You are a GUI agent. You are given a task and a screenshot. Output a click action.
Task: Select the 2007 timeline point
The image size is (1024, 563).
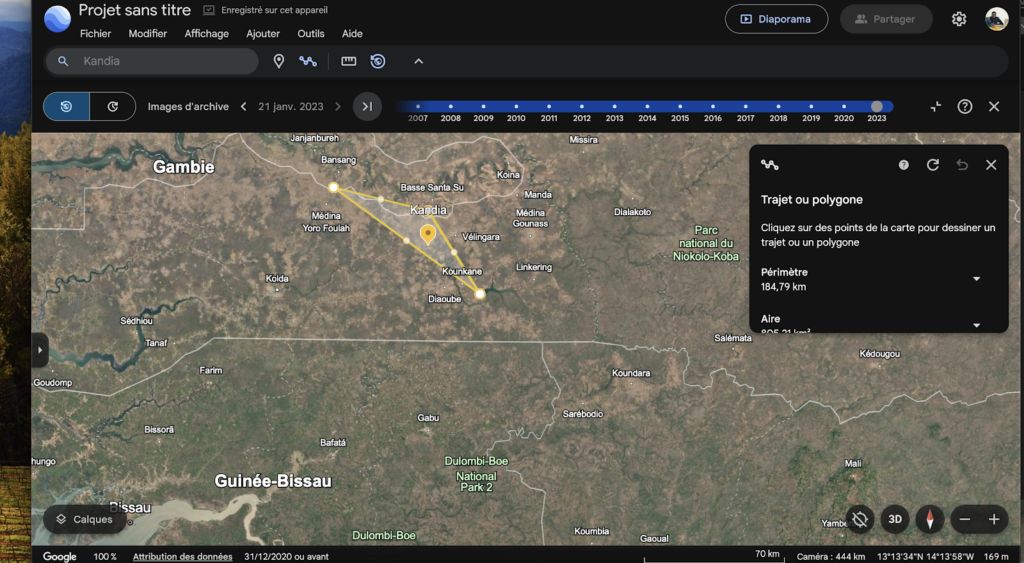click(x=418, y=106)
